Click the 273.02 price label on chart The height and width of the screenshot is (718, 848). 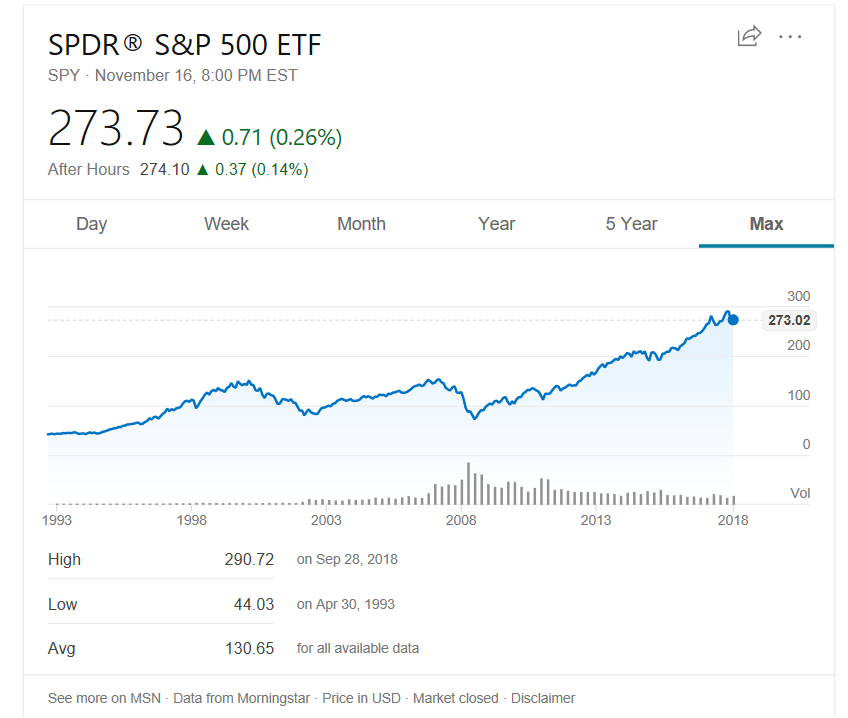(789, 321)
